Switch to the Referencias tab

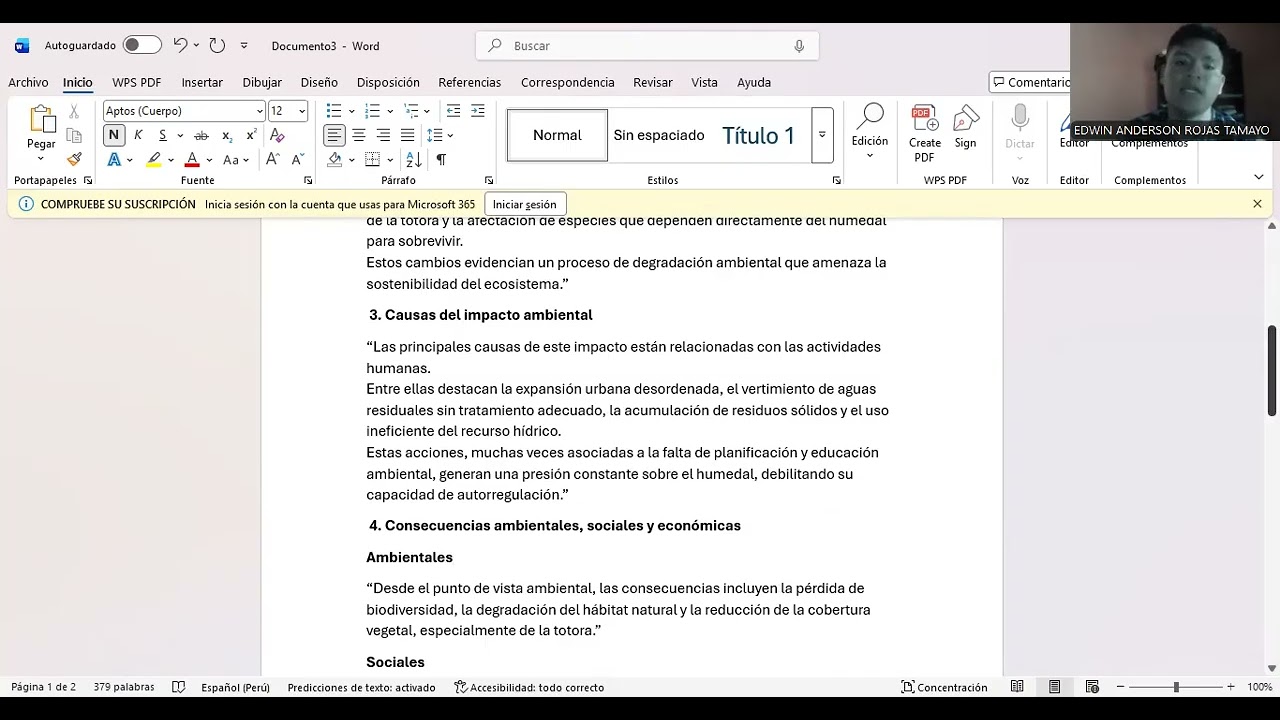click(x=469, y=82)
